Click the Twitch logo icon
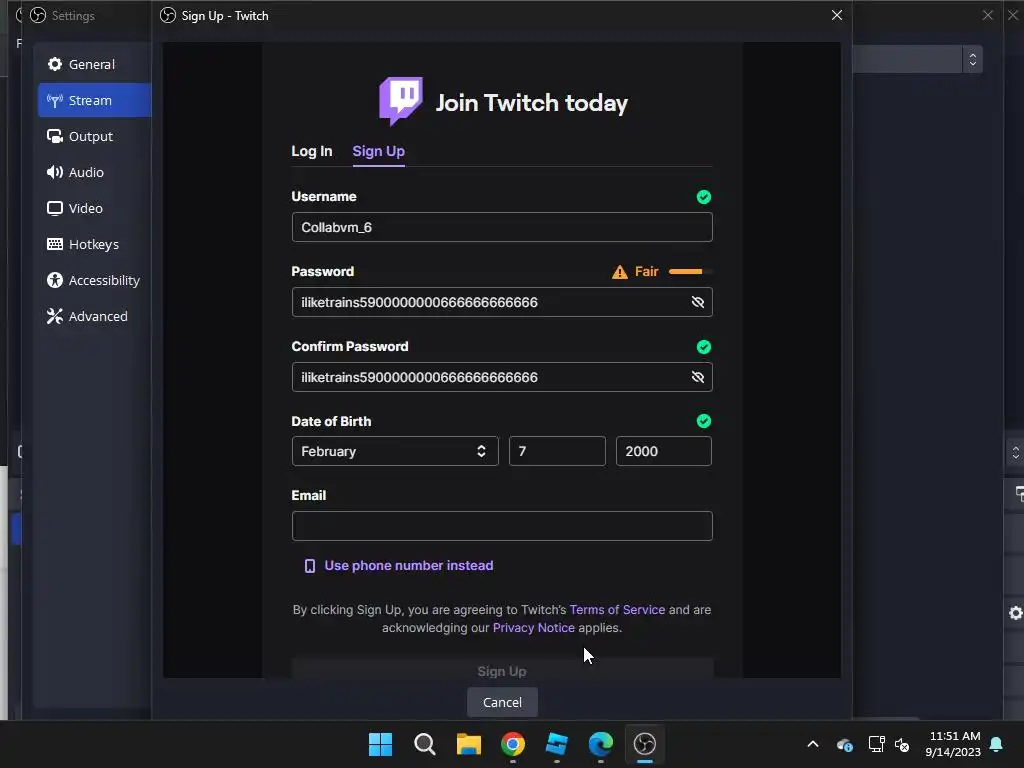 click(400, 101)
